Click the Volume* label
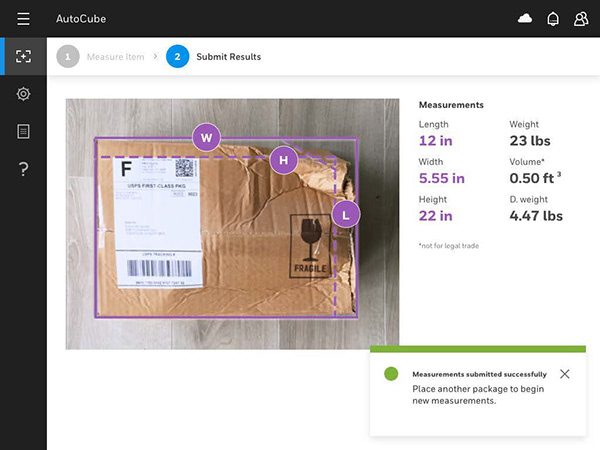This screenshot has height=450, width=600. [x=527, y=162]
